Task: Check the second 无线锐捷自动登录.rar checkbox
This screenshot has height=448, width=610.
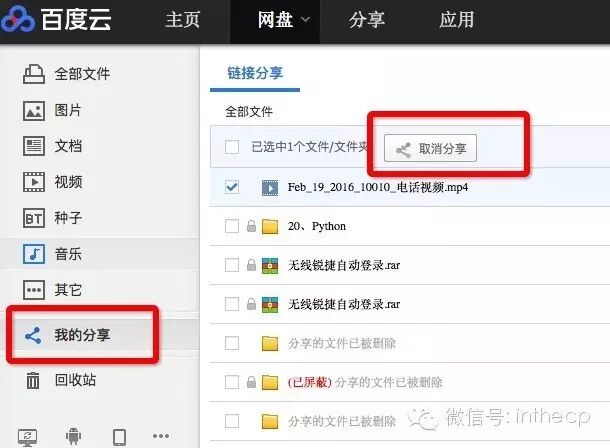Action: [232, 304]
